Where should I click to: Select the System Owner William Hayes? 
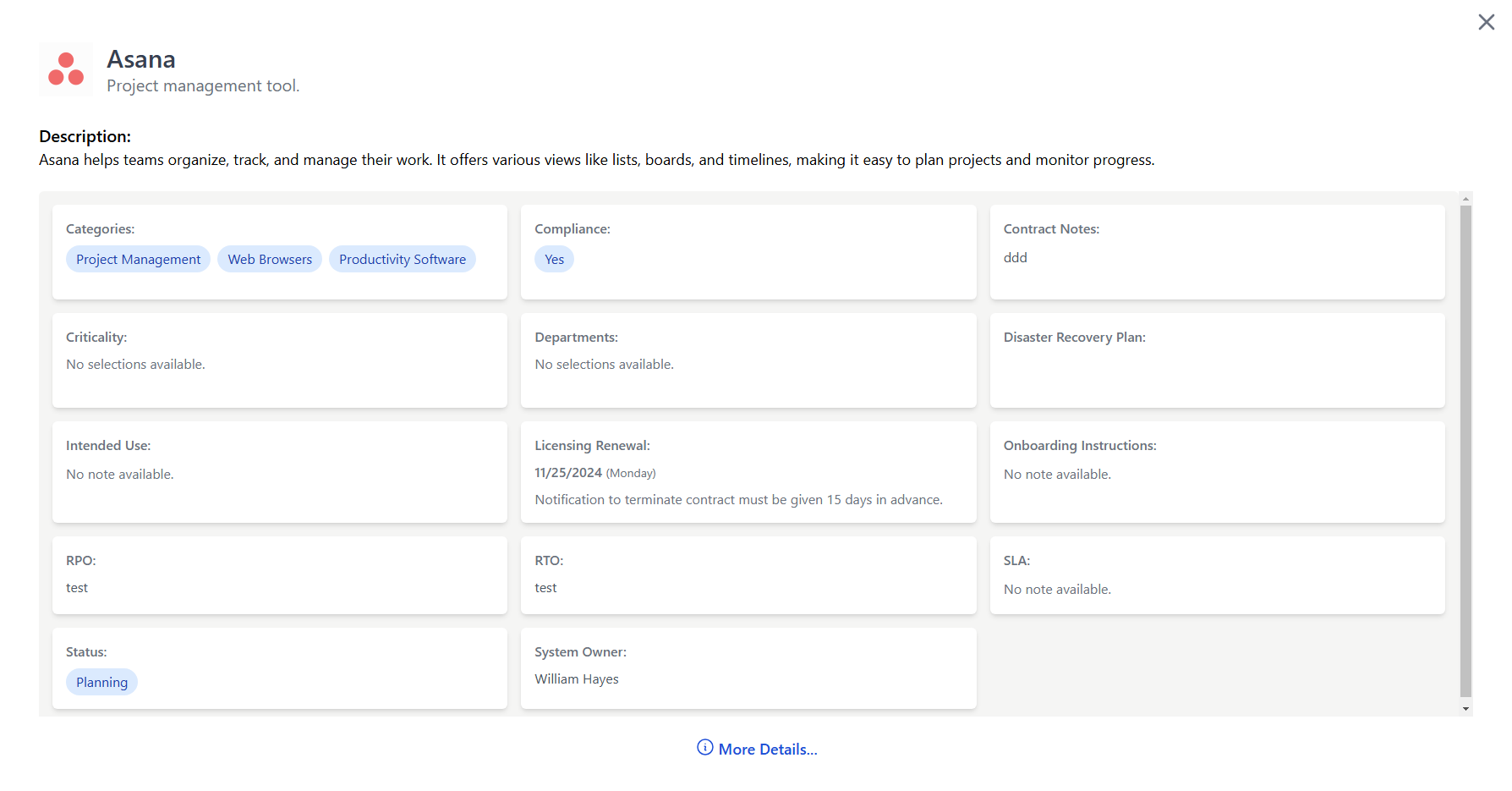pyautogui.click(x=577, y=679)
